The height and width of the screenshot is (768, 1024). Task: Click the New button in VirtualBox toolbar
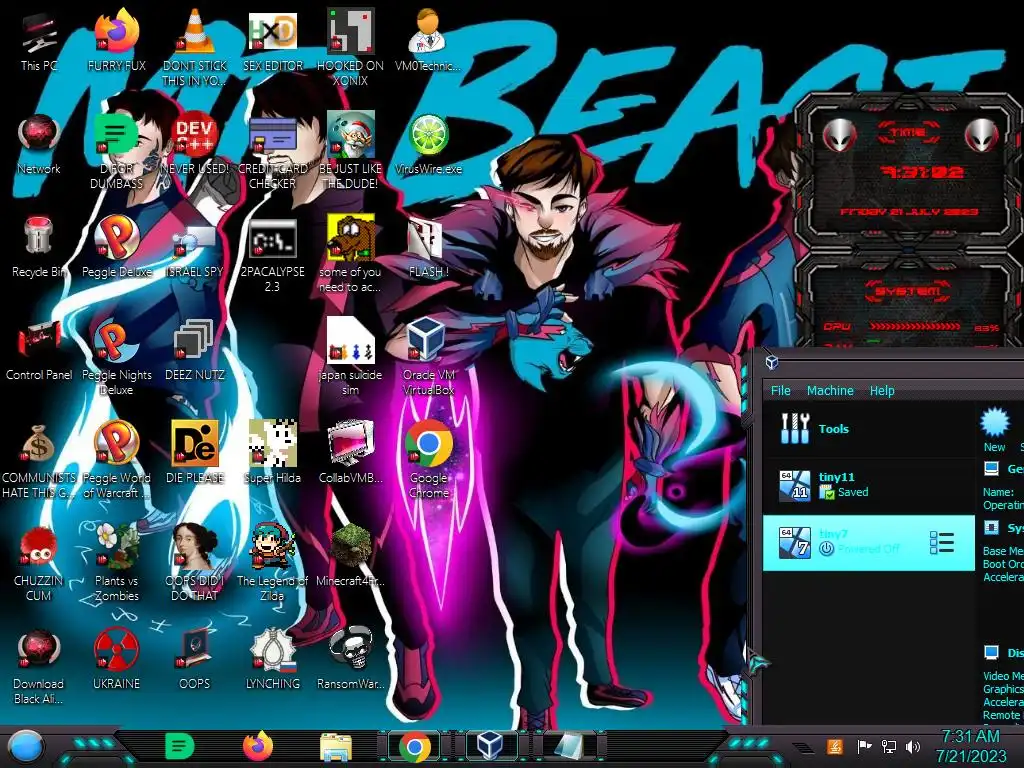[995, 430]
